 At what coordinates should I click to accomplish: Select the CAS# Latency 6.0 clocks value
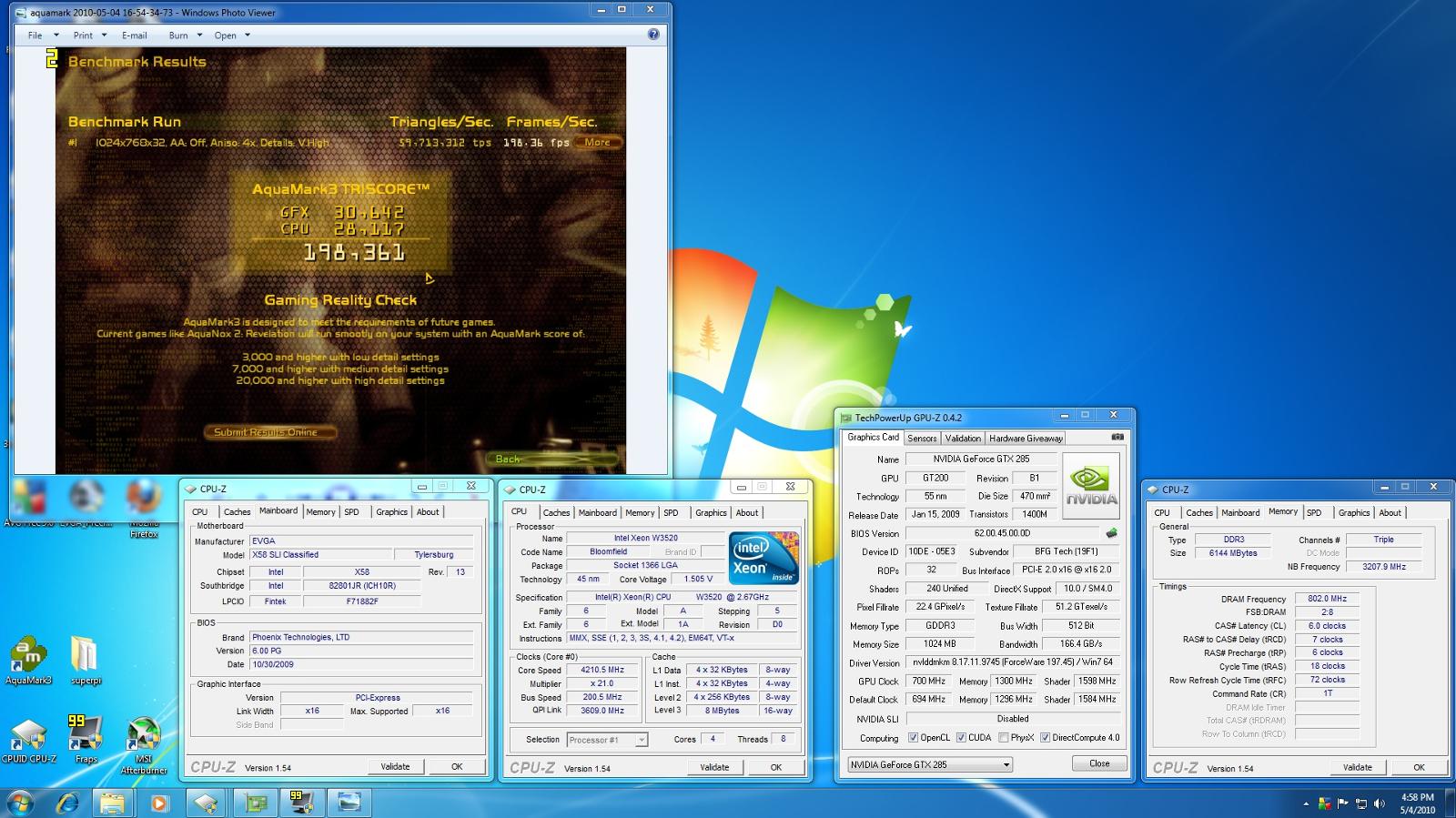(x=1328, y=626)
